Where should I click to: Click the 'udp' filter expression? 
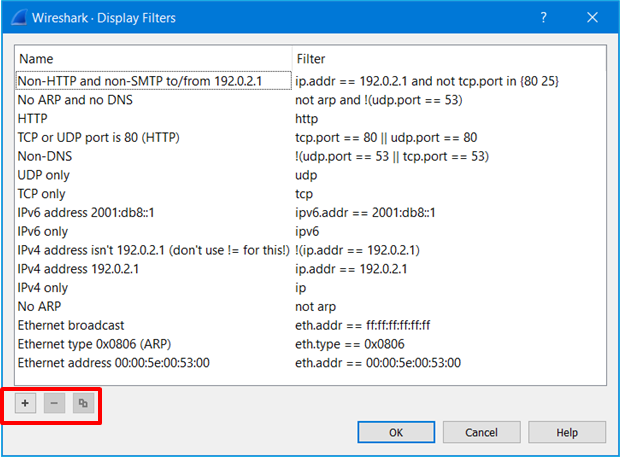306,175
